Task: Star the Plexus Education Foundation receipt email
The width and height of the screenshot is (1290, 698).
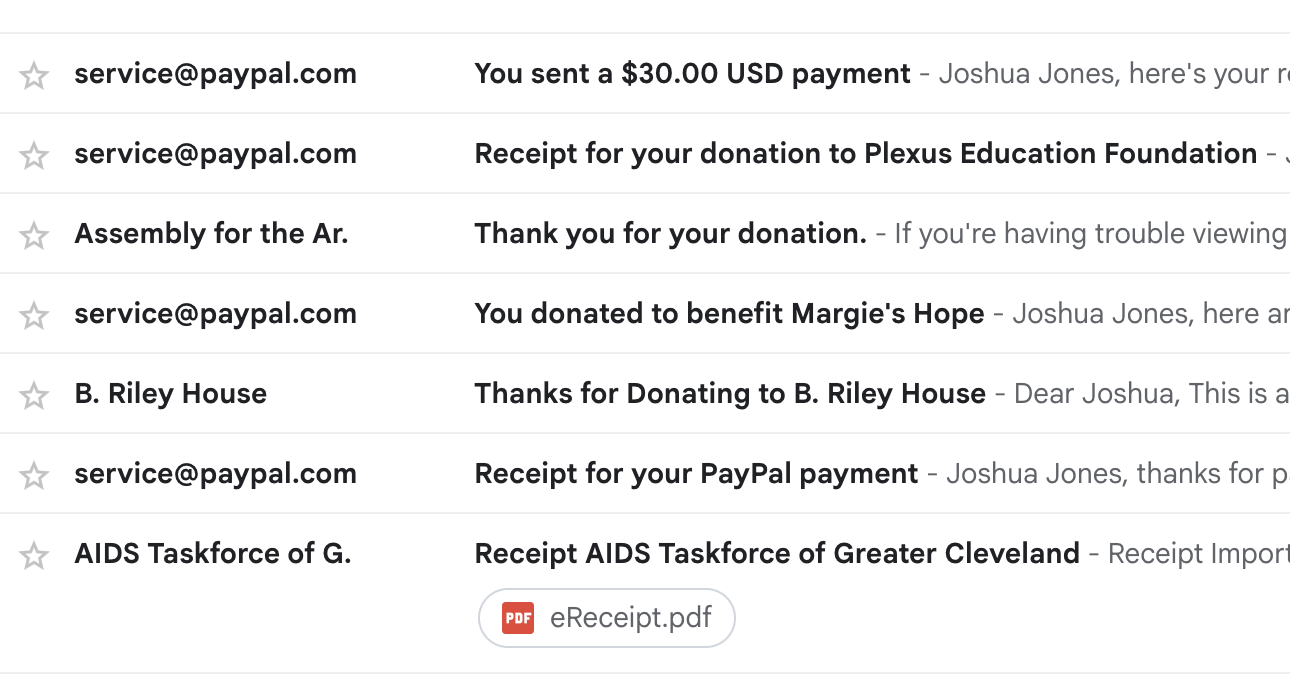Action: tap(34, 155)
